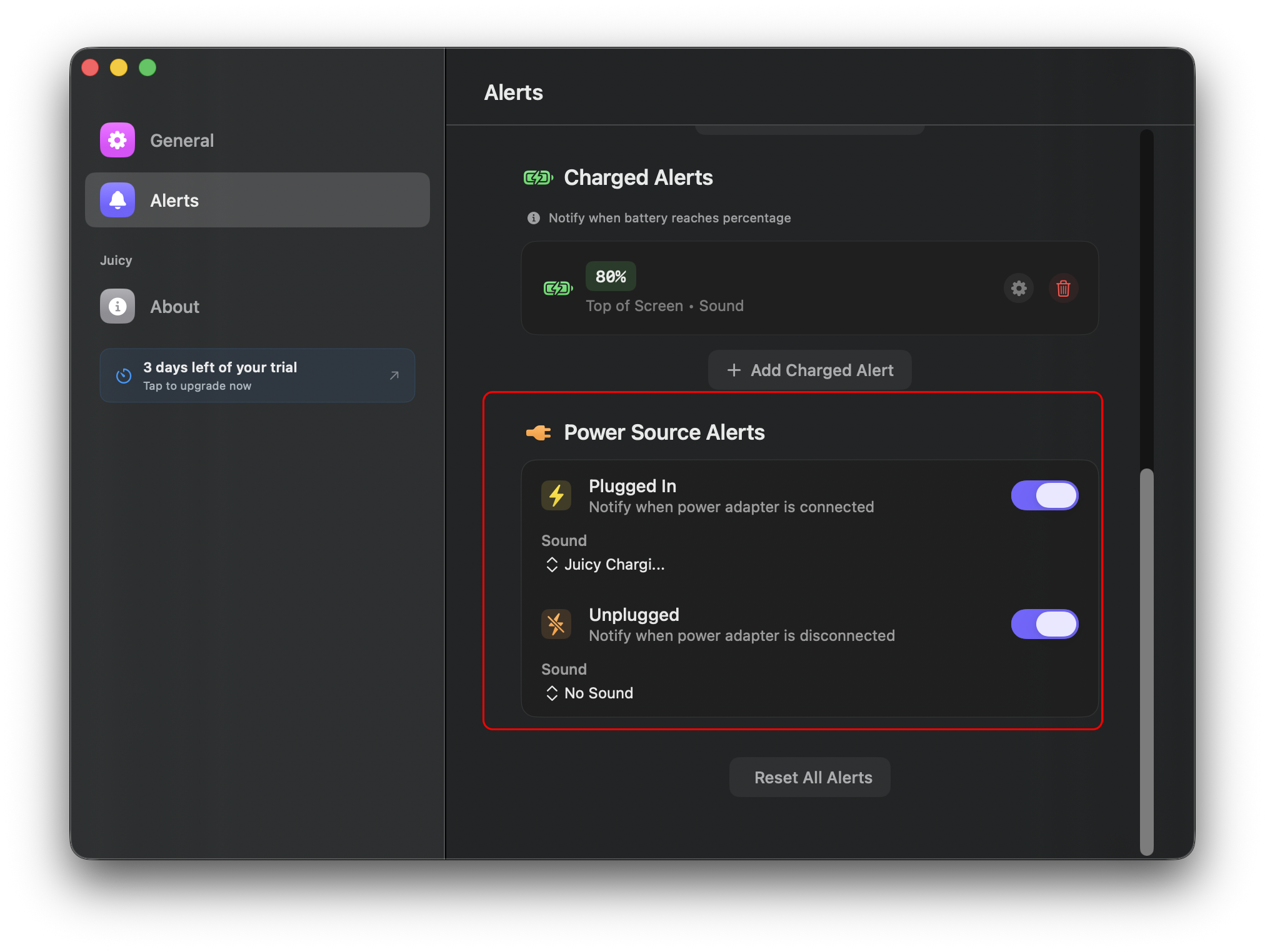
Task: Open the Juicy Chargi... sound dropdown
Action: [x=604, y=565]
